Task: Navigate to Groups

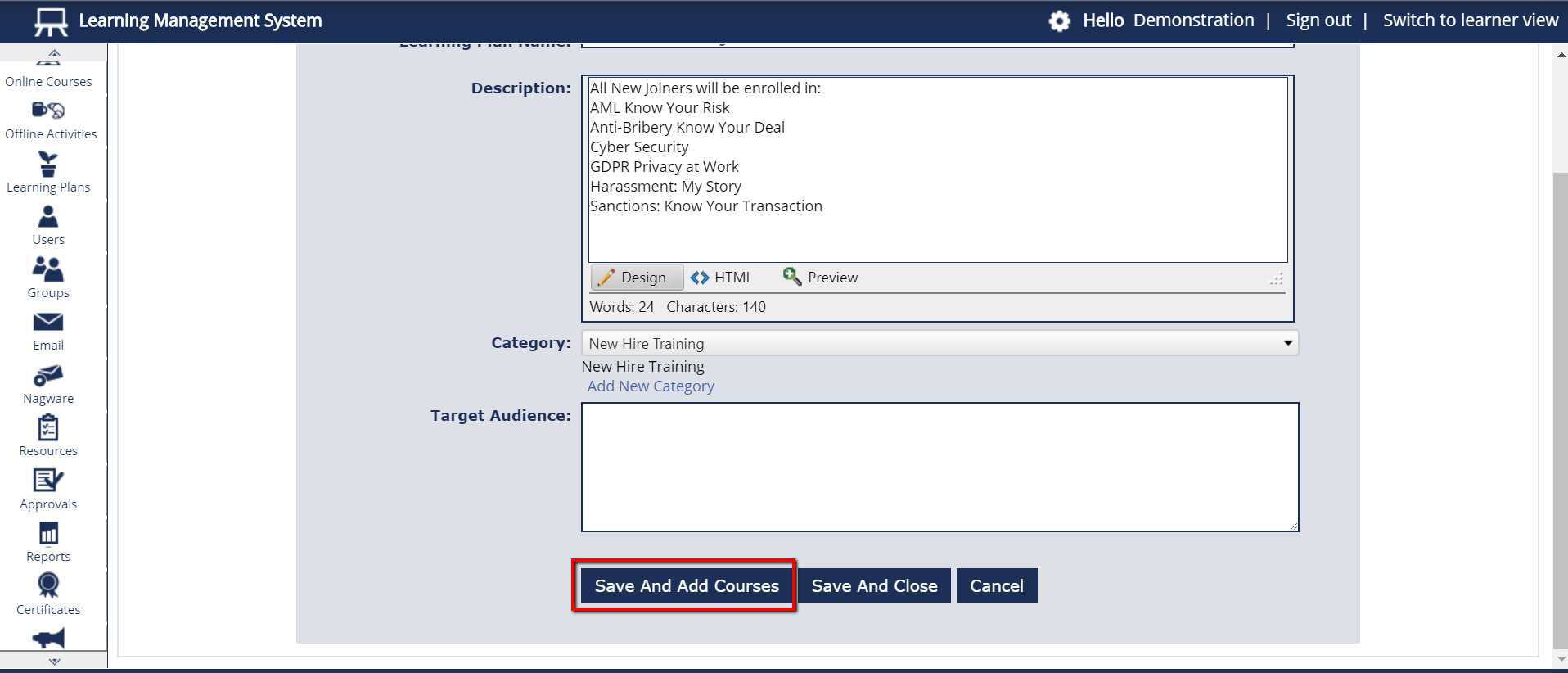Action: point(48,279)
